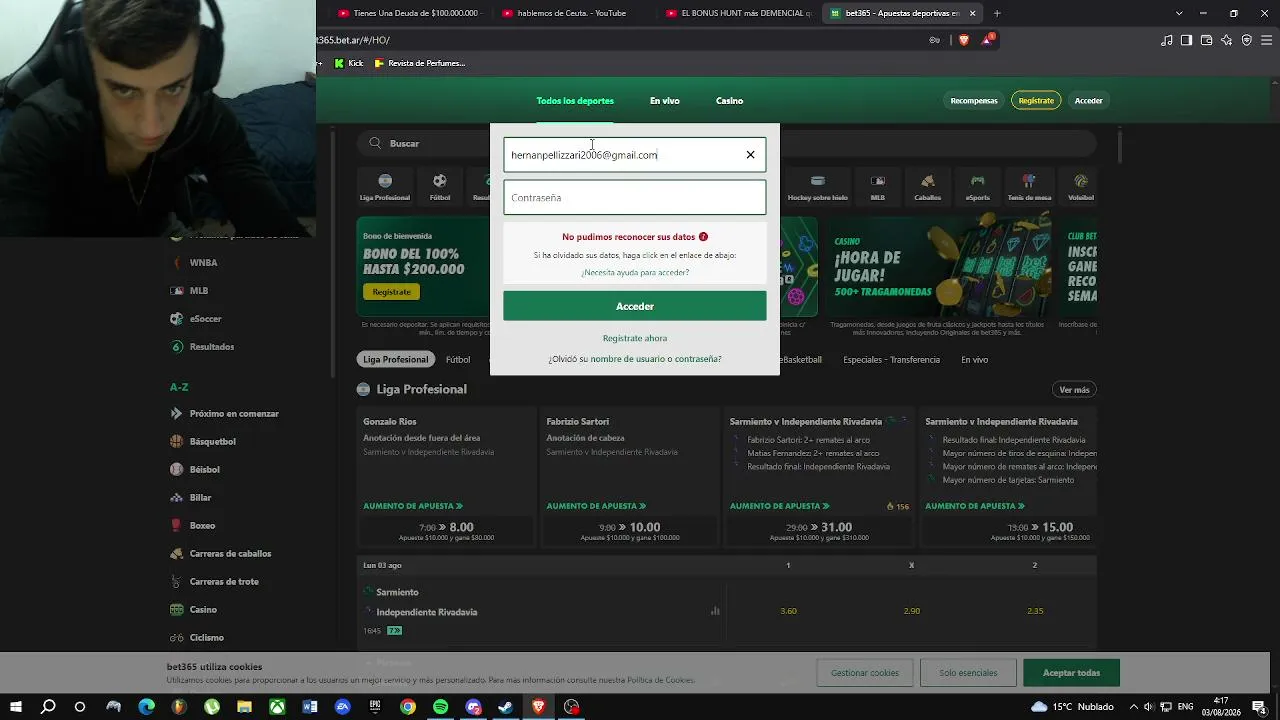Click the Billar sidebar icon
The height and width of the screenshot is (720, 1280).
(177, 497)
